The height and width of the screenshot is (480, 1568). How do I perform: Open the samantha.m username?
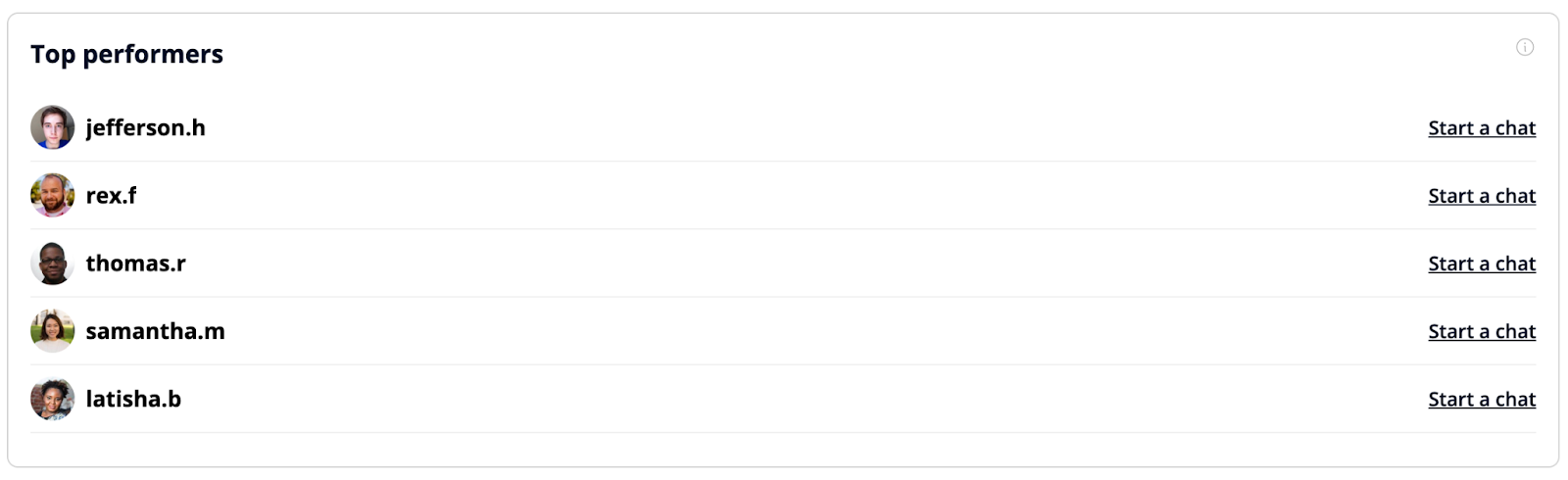click(155, 331)
